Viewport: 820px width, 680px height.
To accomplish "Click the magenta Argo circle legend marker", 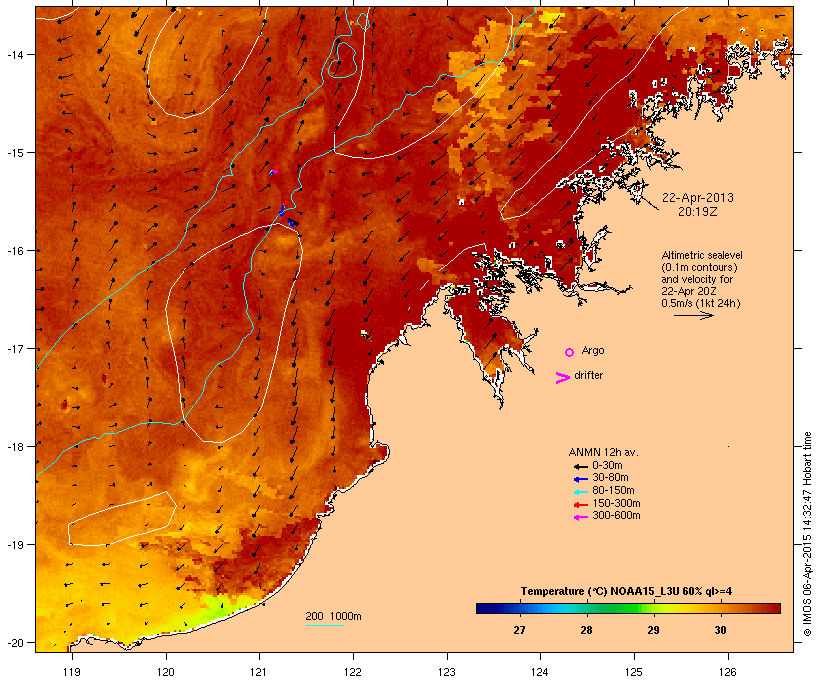I will [570, 352].
